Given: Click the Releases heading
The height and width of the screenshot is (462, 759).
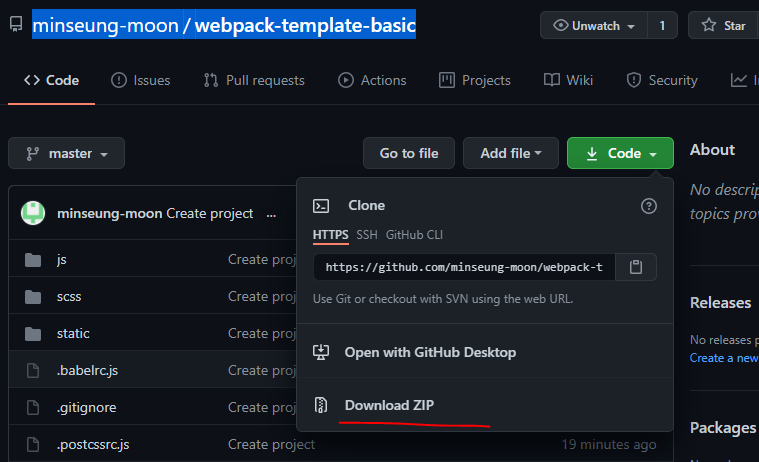Looking at the screenshot, I should click(x=720, y=303).
